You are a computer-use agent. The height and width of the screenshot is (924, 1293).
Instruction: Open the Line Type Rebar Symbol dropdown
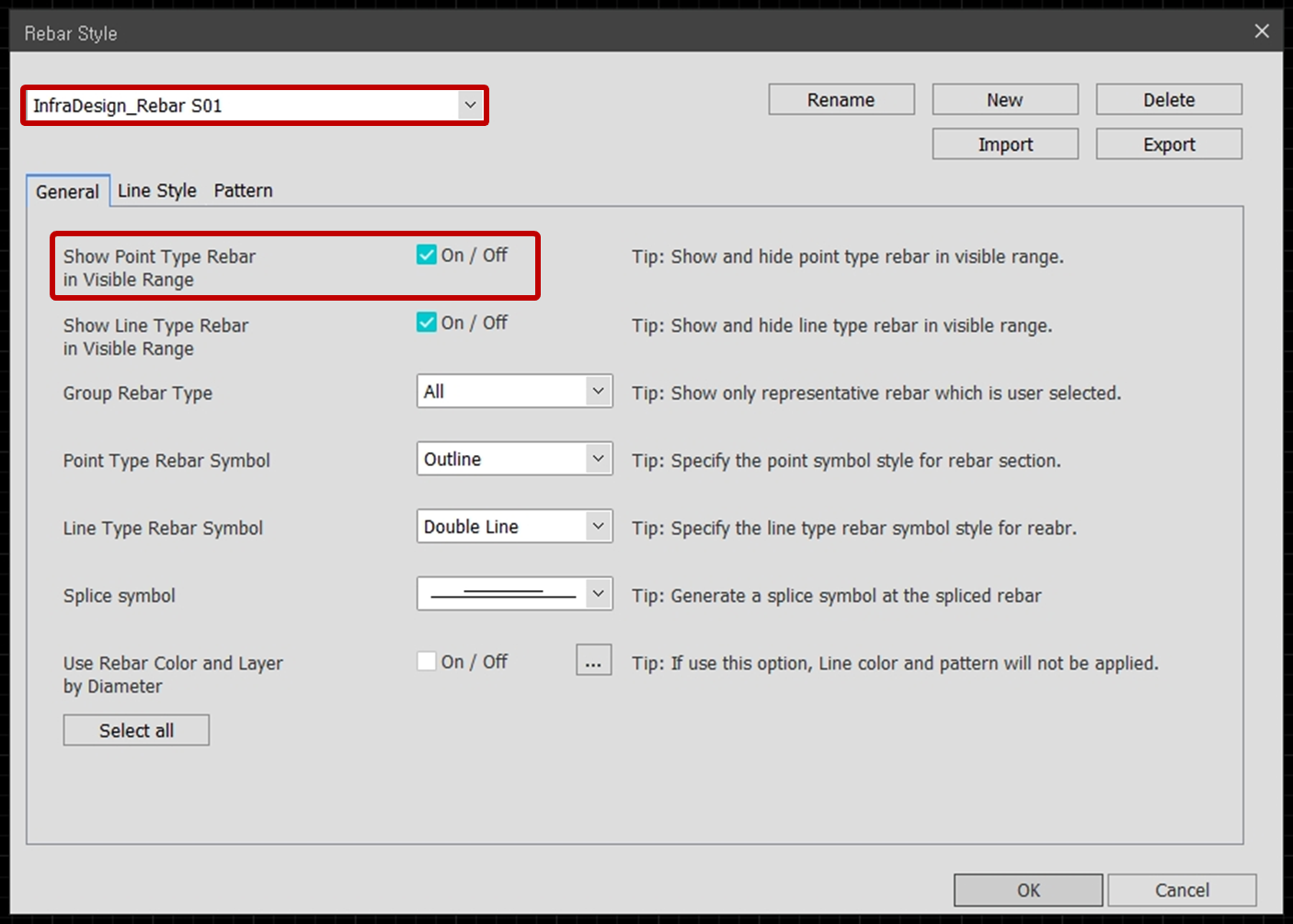click(596, 526)
